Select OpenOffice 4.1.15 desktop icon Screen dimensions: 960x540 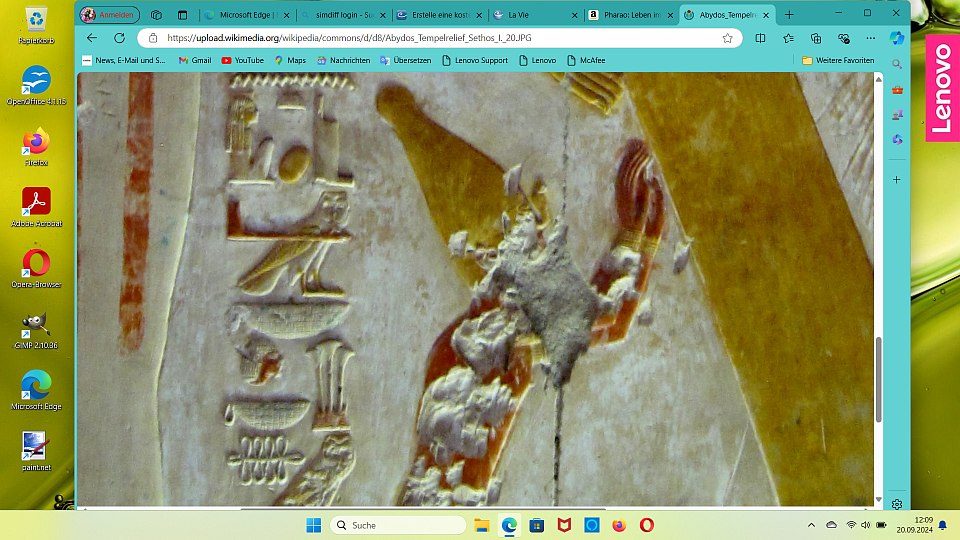coord(37,85)
